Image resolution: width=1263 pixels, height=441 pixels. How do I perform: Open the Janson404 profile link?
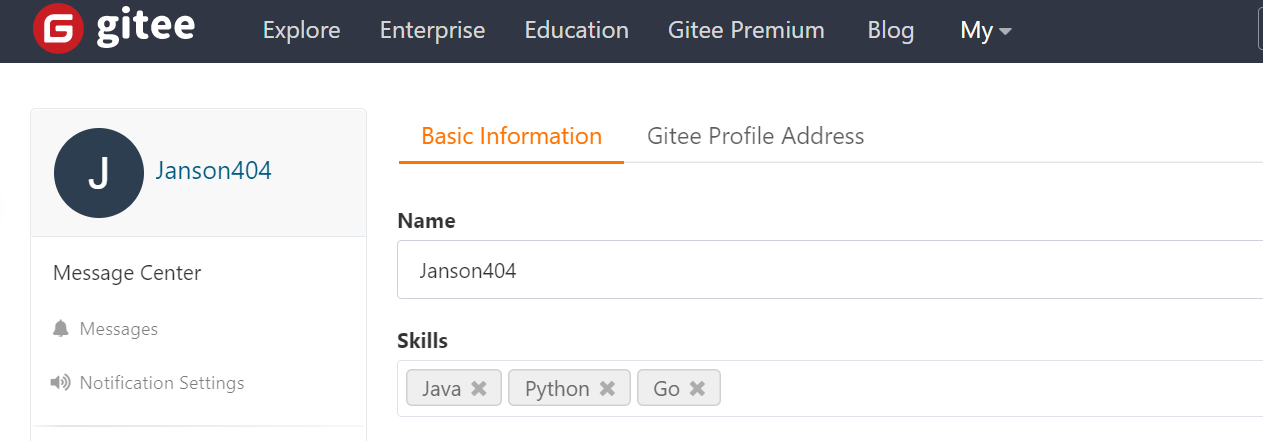click(x=213, y=171)
